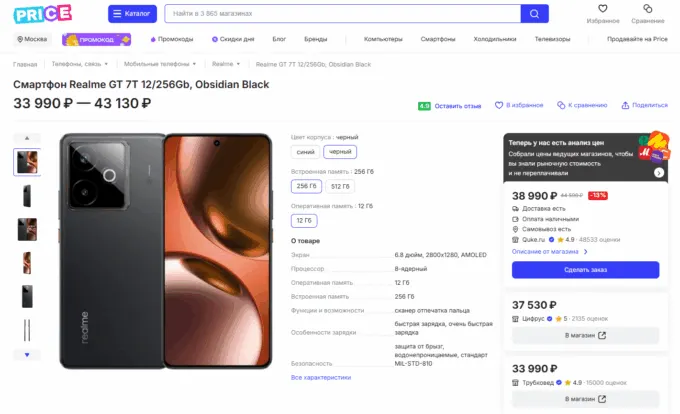Click the search input field

coord(343,14)
